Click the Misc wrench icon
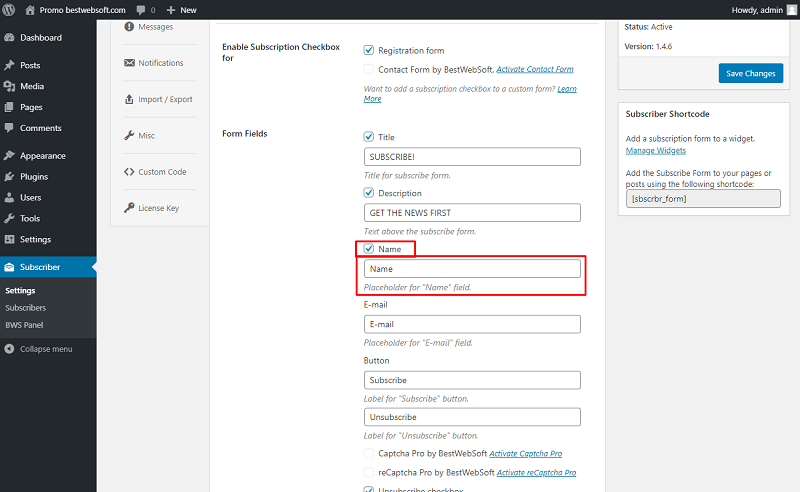The width and height of the screenshot is (800, 492). tap(129, 135)
